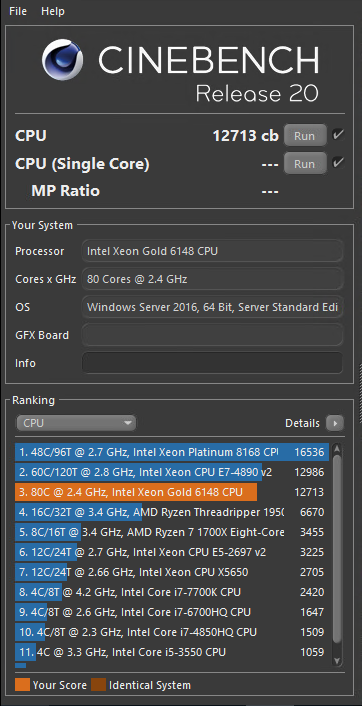This screenshot has height=706, width=362.
Task: Toggle the CPU Single Core test checkbox
Action: click(338, 163)
